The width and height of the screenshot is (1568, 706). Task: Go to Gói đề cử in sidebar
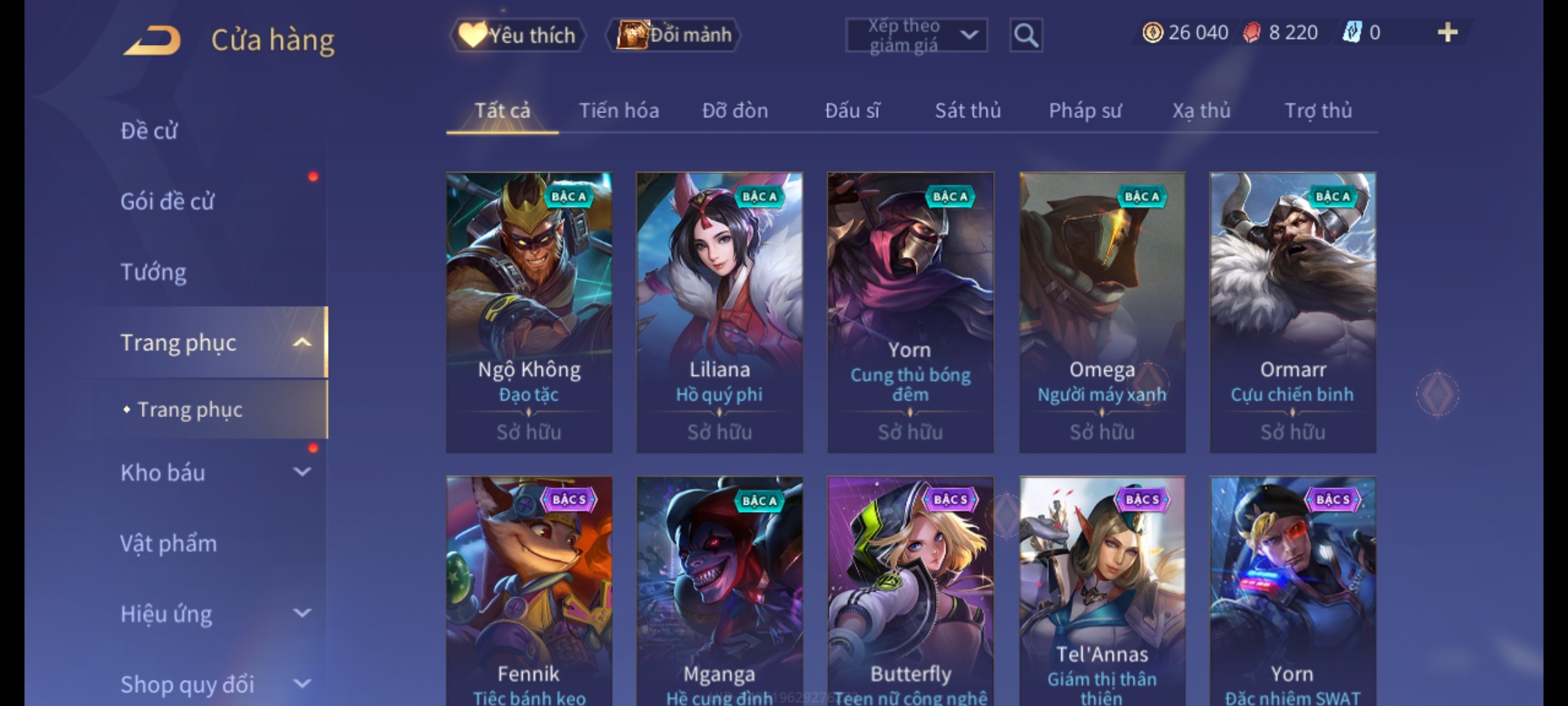click(x=167, y=201)
